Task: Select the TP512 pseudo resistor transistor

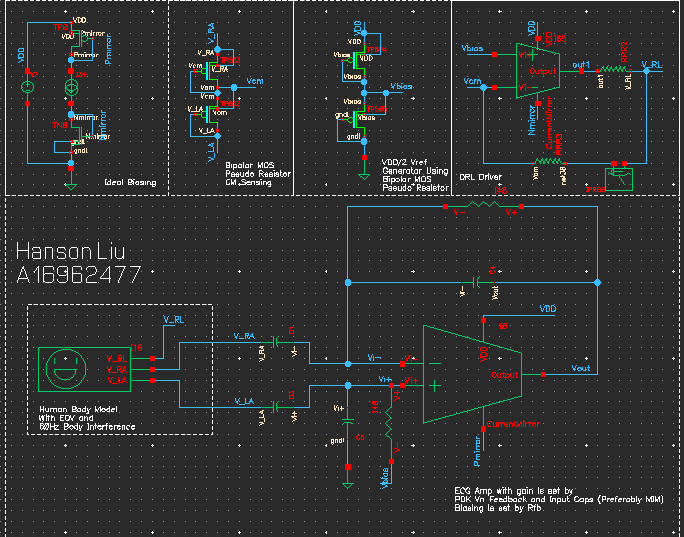Action: 212,114
